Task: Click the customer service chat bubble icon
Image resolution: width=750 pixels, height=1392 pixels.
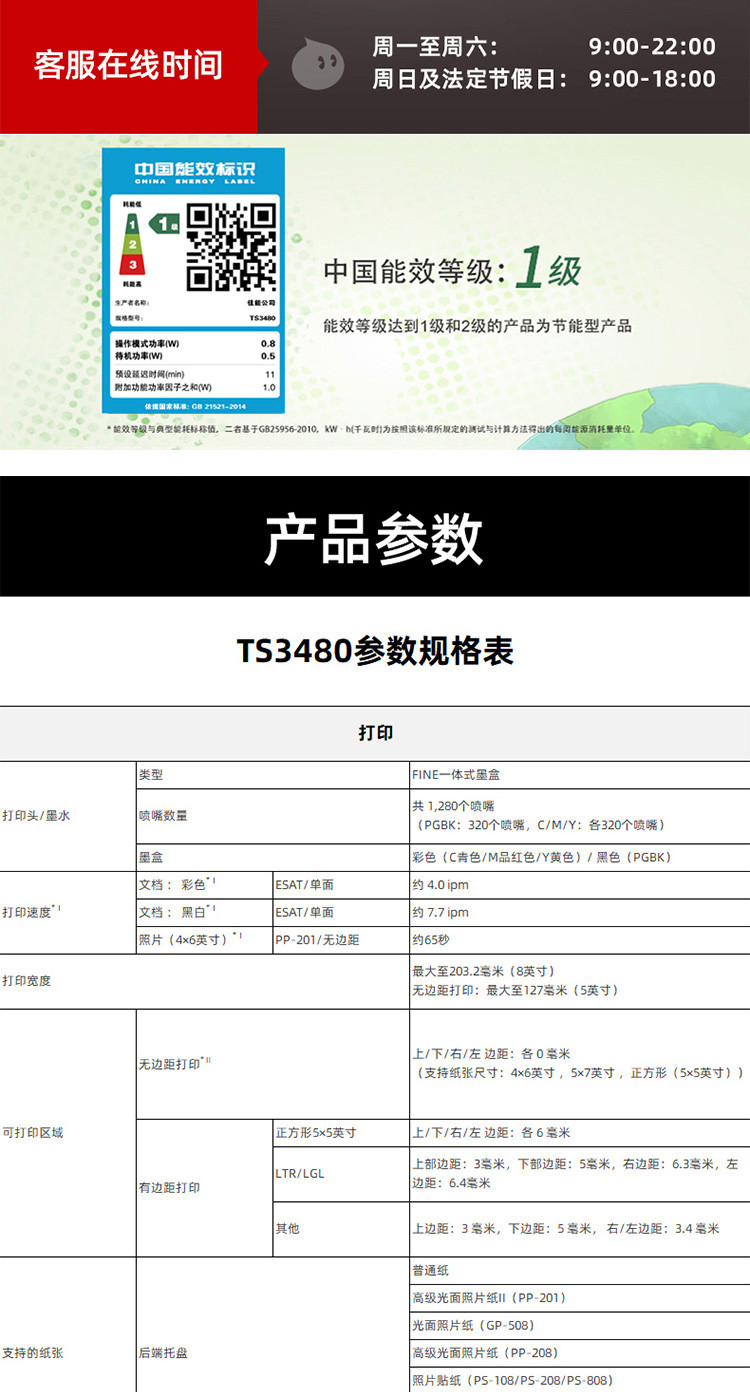Action: 318,64
